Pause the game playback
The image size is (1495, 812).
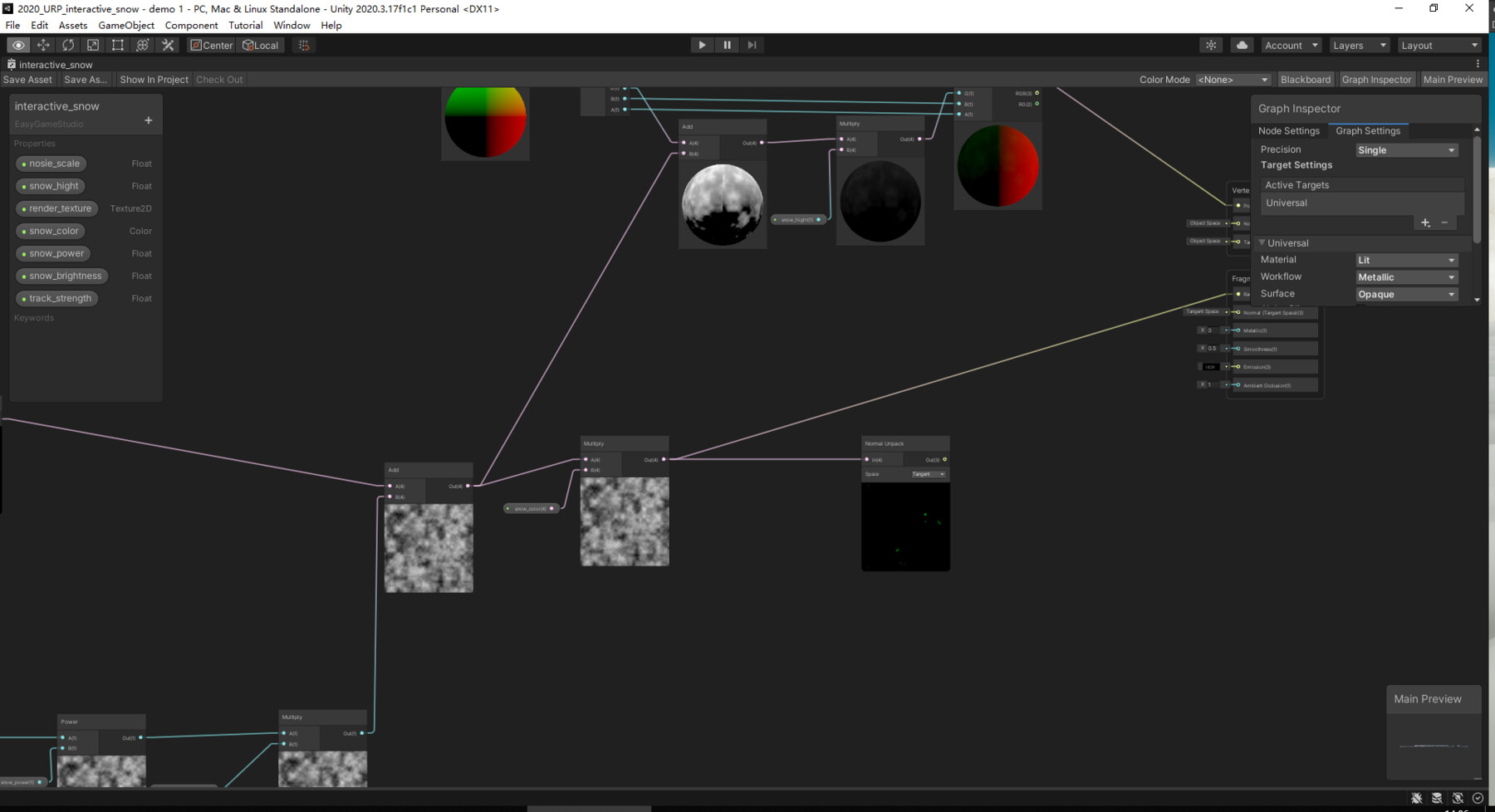(x=727, y=46)
